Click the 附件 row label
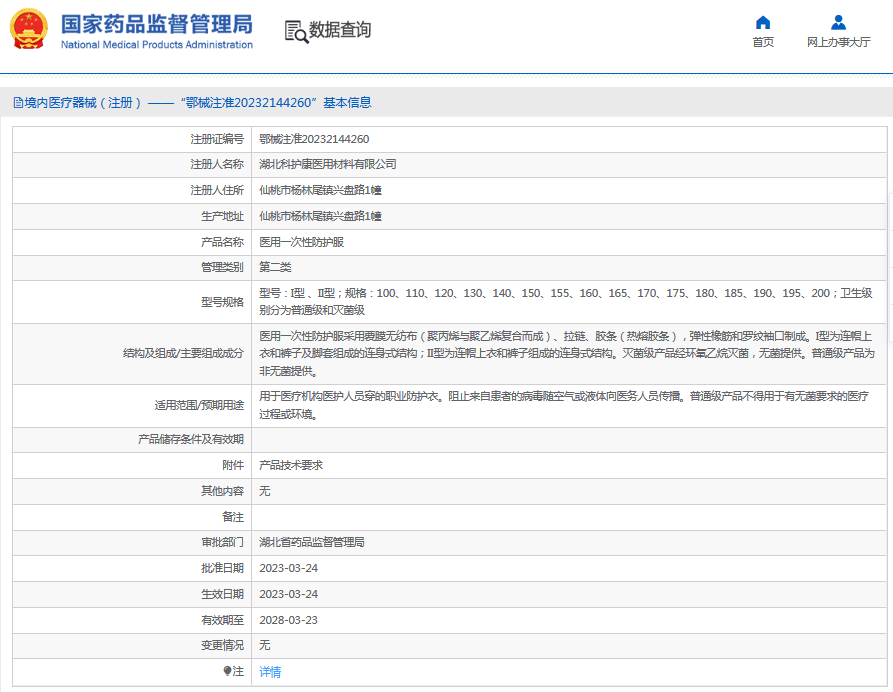 point(233,465)
